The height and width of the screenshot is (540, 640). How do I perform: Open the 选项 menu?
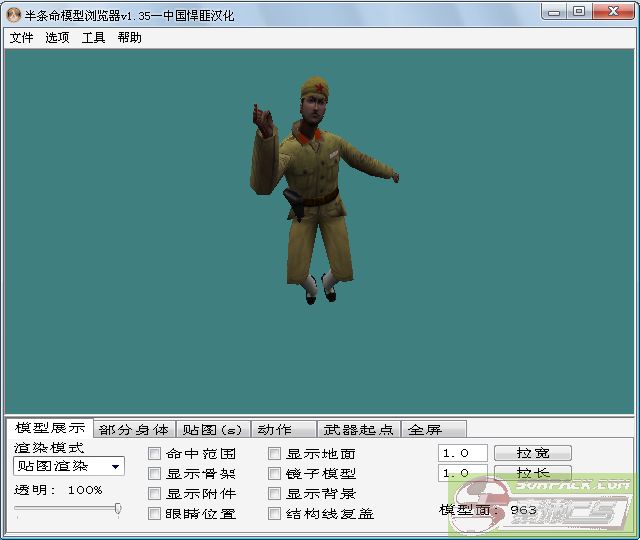point(57,37)
